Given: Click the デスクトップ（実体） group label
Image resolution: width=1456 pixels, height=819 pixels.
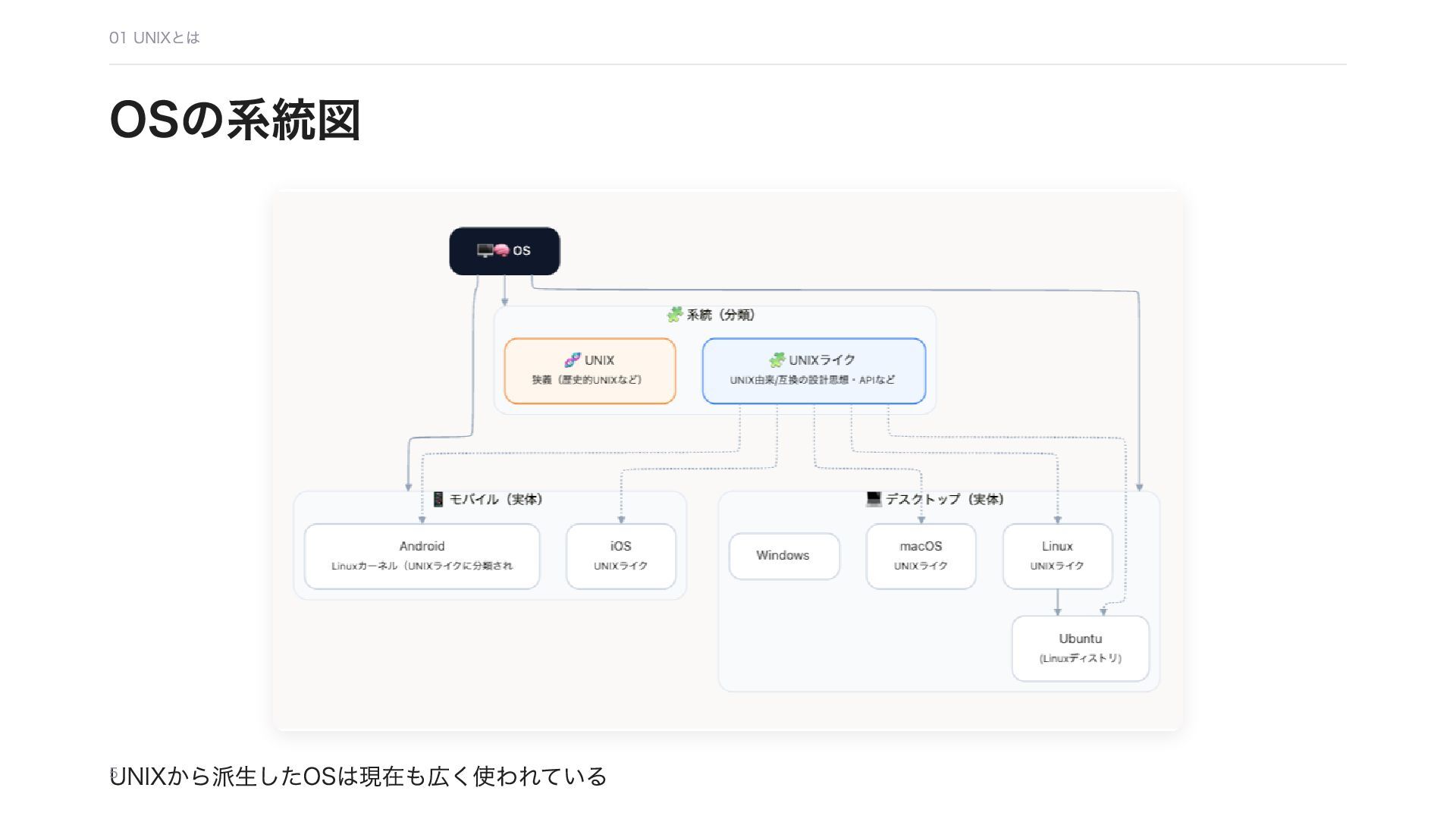Looking at the screenshot, I should (944, 499).
